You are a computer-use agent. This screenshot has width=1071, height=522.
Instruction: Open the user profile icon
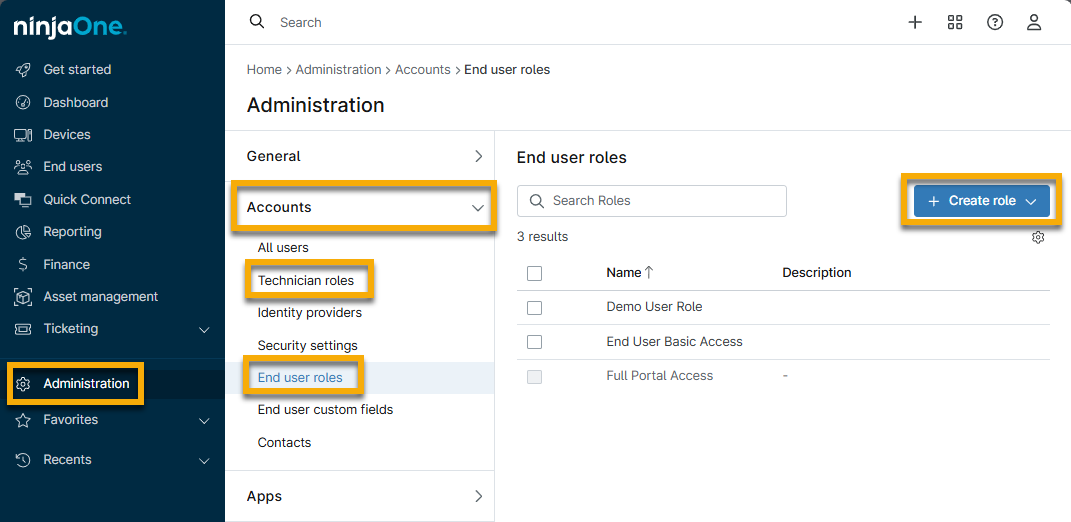tap(1034, 22)
